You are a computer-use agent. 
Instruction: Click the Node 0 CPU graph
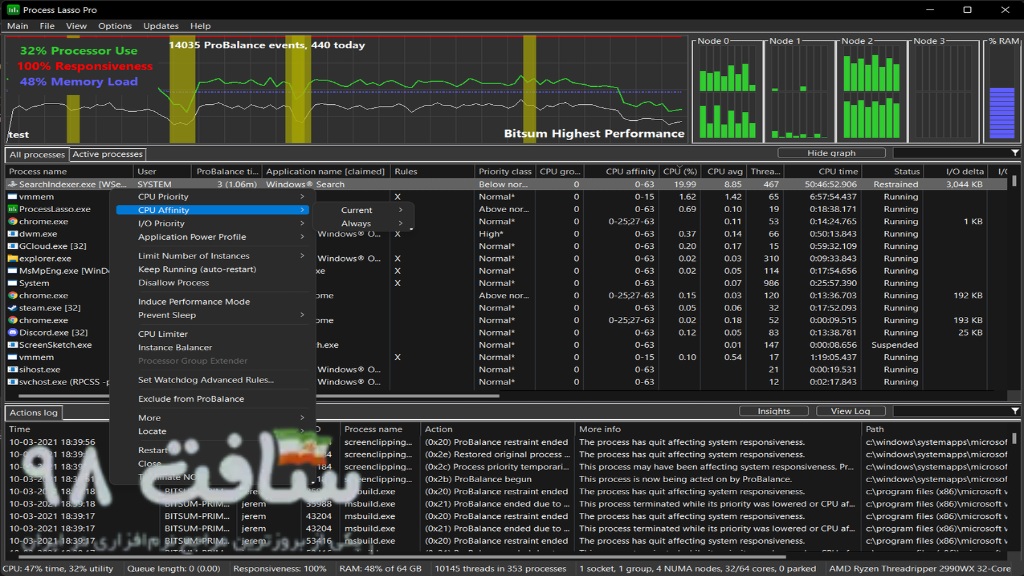[x=728, y=90]
